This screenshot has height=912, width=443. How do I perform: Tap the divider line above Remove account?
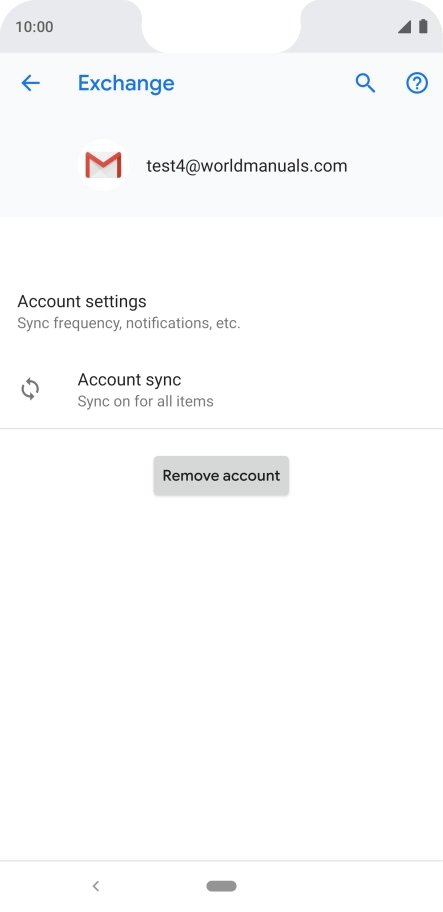click(x=222, y=429)
